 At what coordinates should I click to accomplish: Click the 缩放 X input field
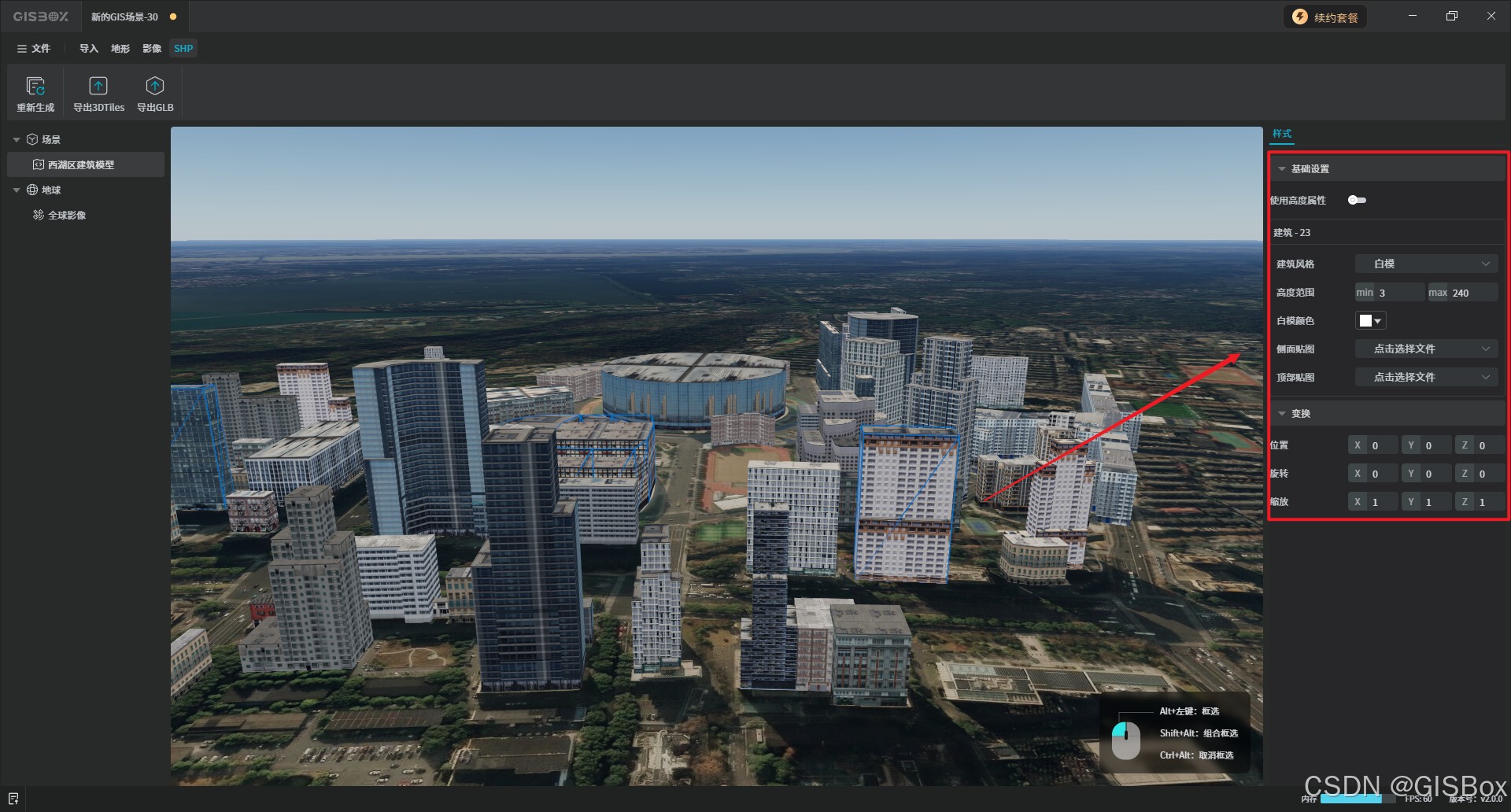pyautogui.click(x=1373, y=502)
